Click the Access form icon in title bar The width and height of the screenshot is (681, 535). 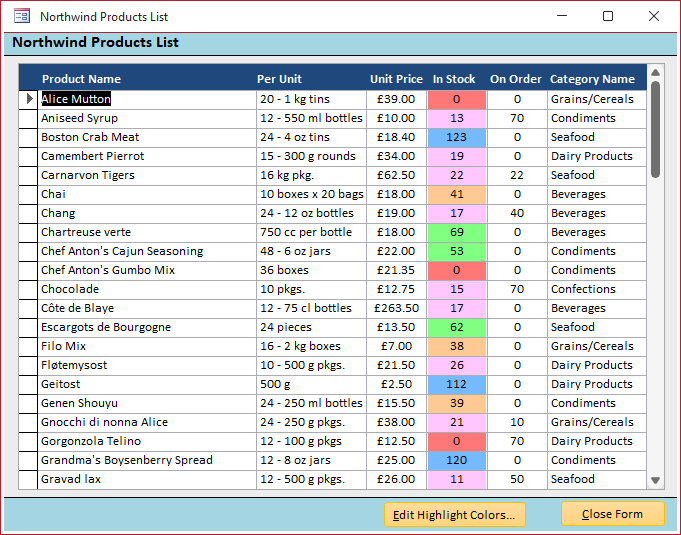pyautogui.click(x=22, y=17)
